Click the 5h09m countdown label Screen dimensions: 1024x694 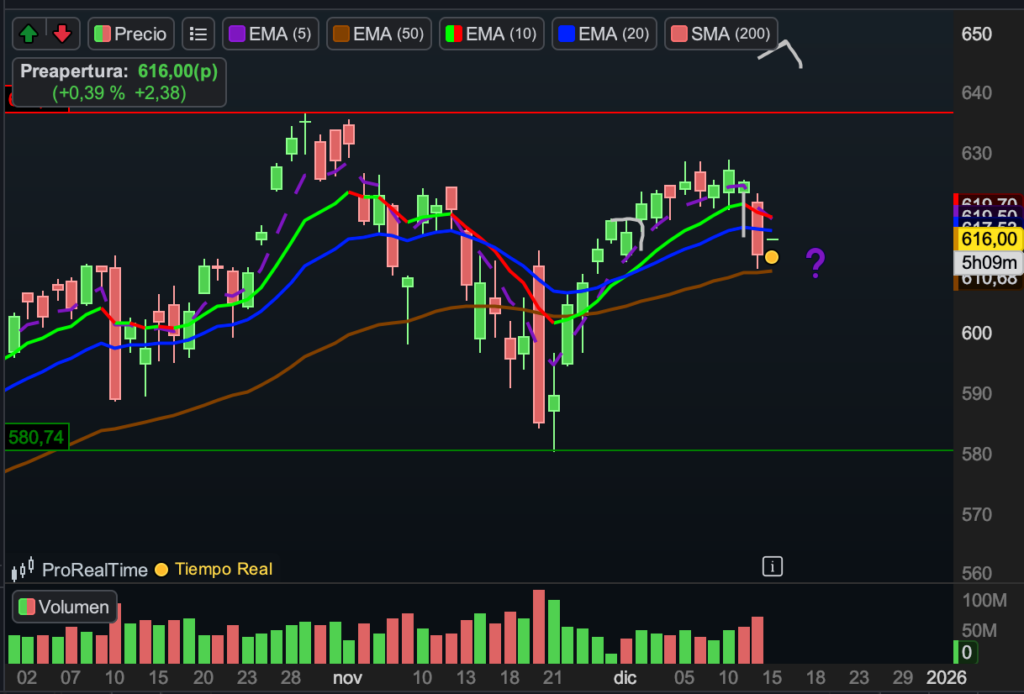click(x=988, y=261)
